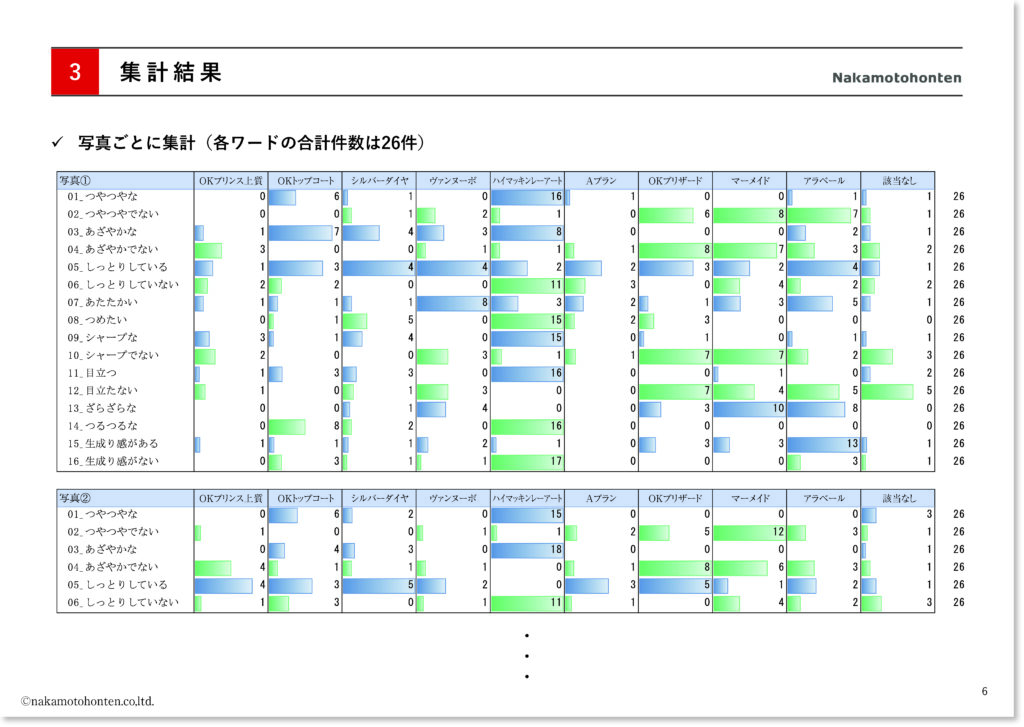Click the red section number 3 box
1024x727 pixels.
(x=75, y=73)
